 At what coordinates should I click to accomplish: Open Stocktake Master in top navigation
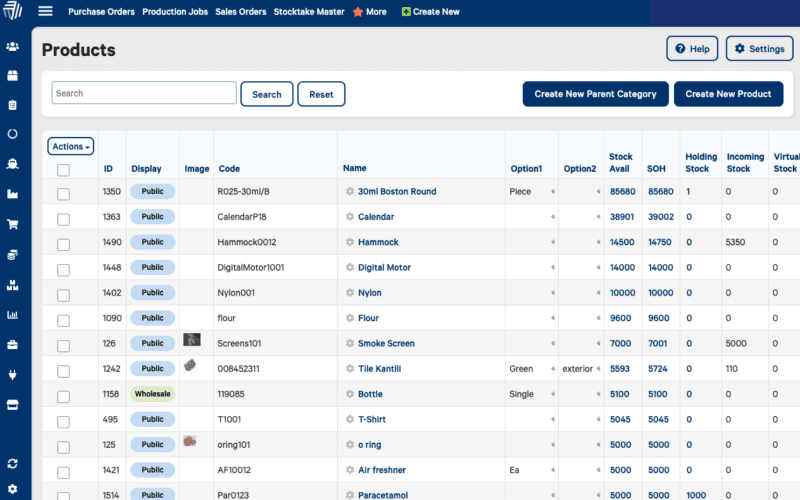(x=309, y=11)
